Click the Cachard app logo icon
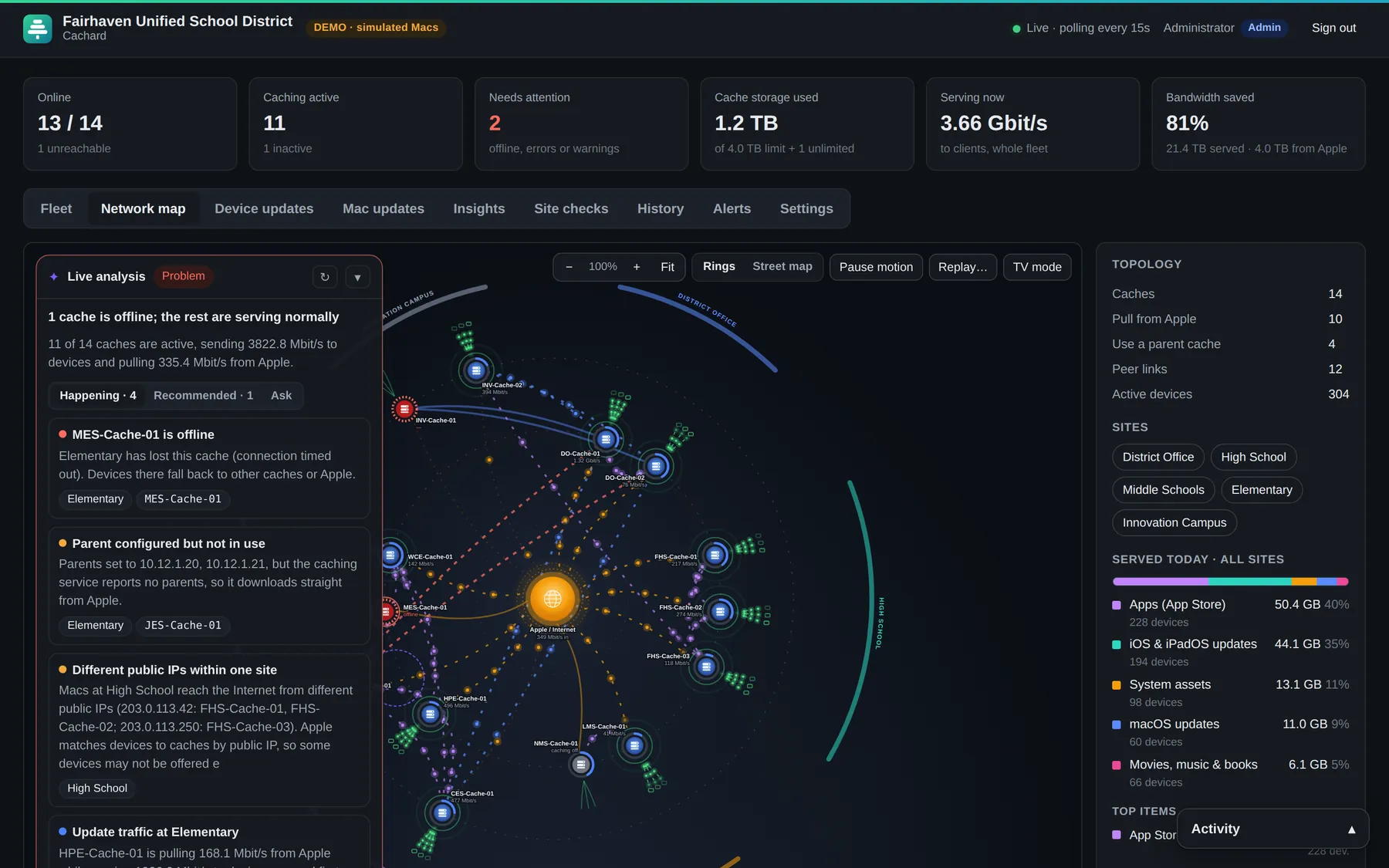 [x=37, y=29]
